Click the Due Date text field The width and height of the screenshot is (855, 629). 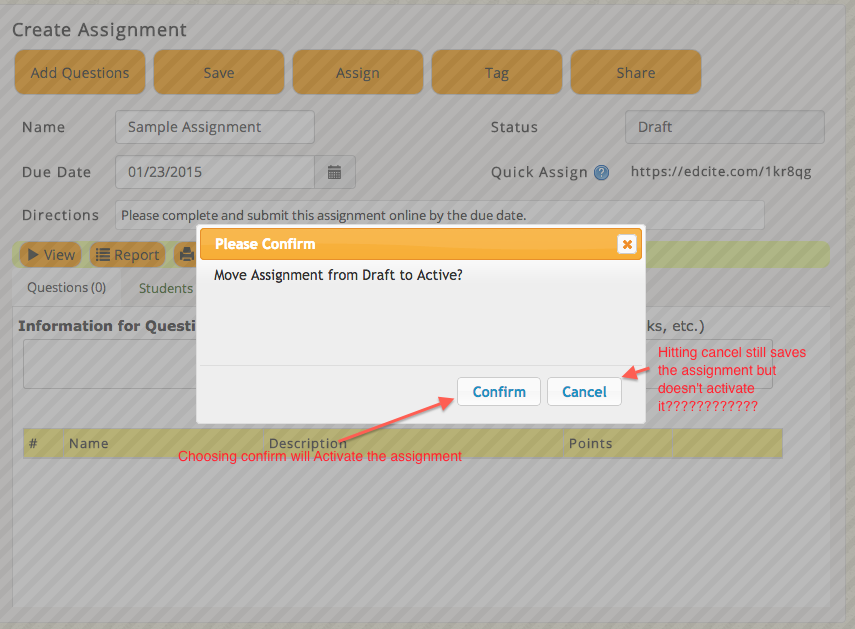pyautogui.click(x=214, y=172)
